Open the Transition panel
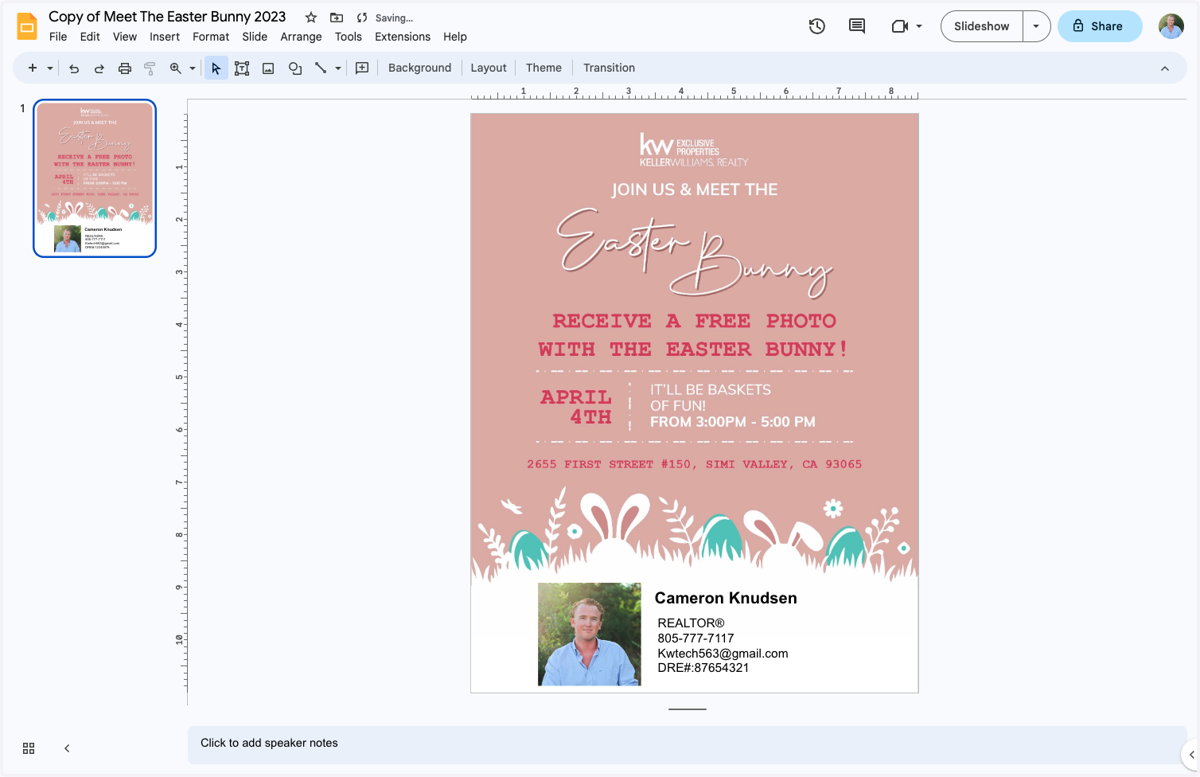This screenshot has width=1200, height=777. (609, 68)
